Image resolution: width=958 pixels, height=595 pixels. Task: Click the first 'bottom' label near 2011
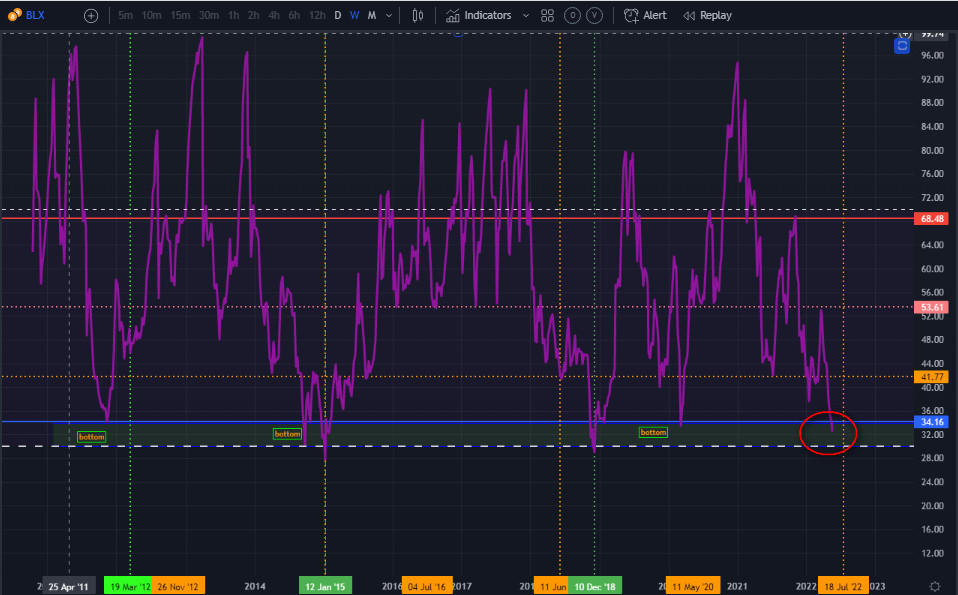tap(92, 437)
